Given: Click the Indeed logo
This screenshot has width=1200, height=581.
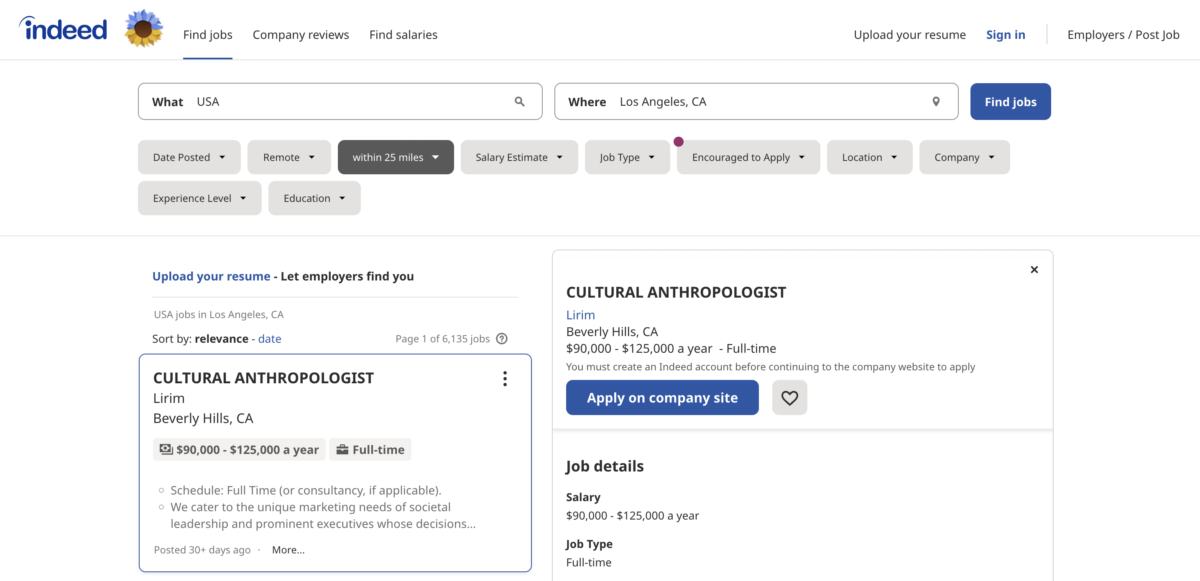Looking at the screenshot, I should 63,29.
